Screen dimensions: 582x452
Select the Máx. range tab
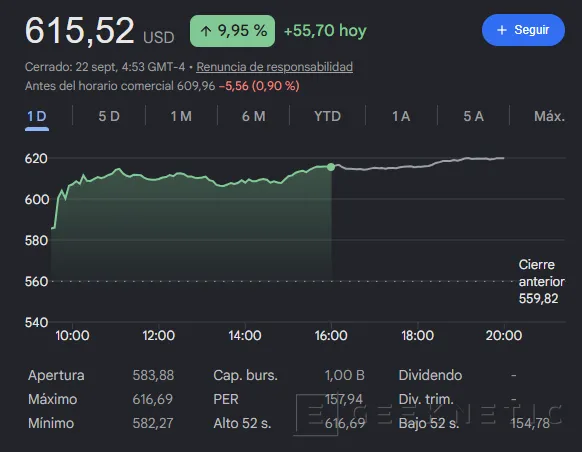click(x=549, y=117)
